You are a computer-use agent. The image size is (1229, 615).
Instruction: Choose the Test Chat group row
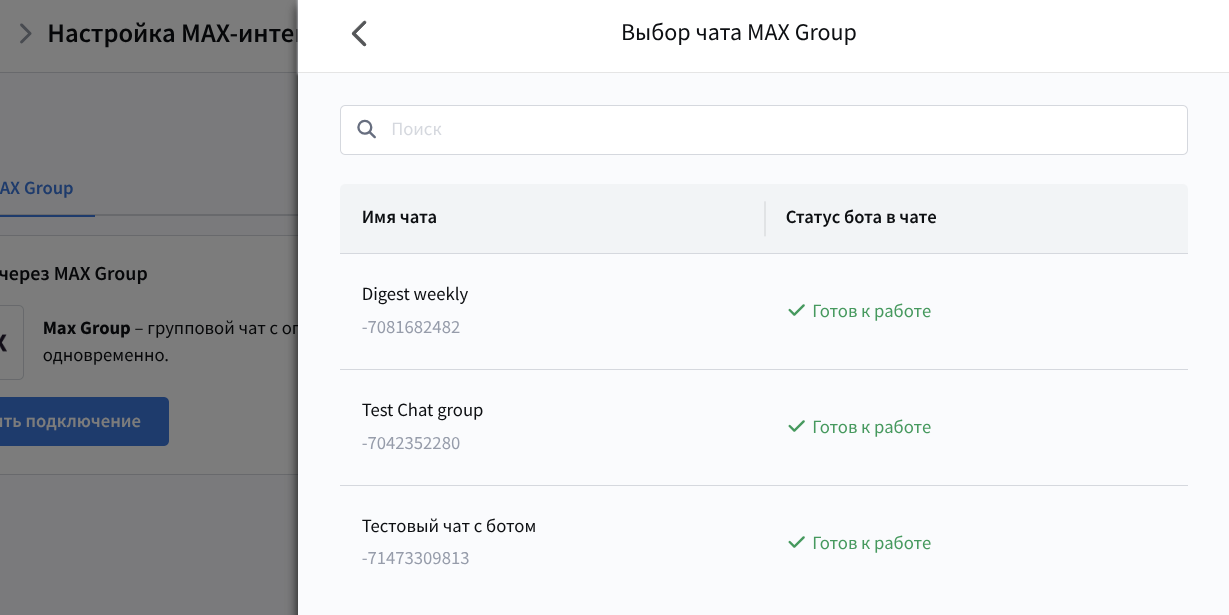tap(422, 410)
